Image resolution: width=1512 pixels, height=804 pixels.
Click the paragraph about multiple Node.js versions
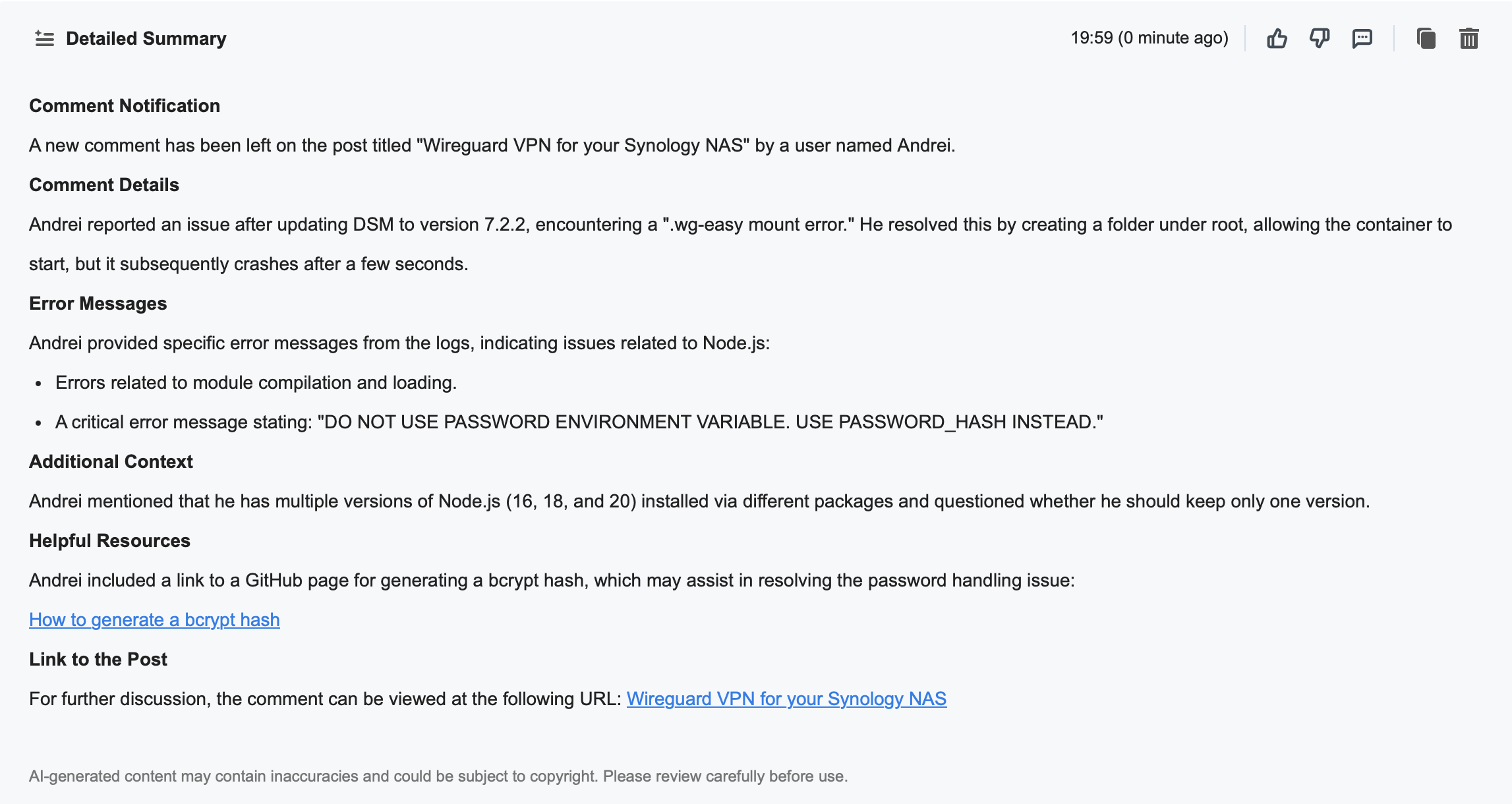click(x=699, y=501)
